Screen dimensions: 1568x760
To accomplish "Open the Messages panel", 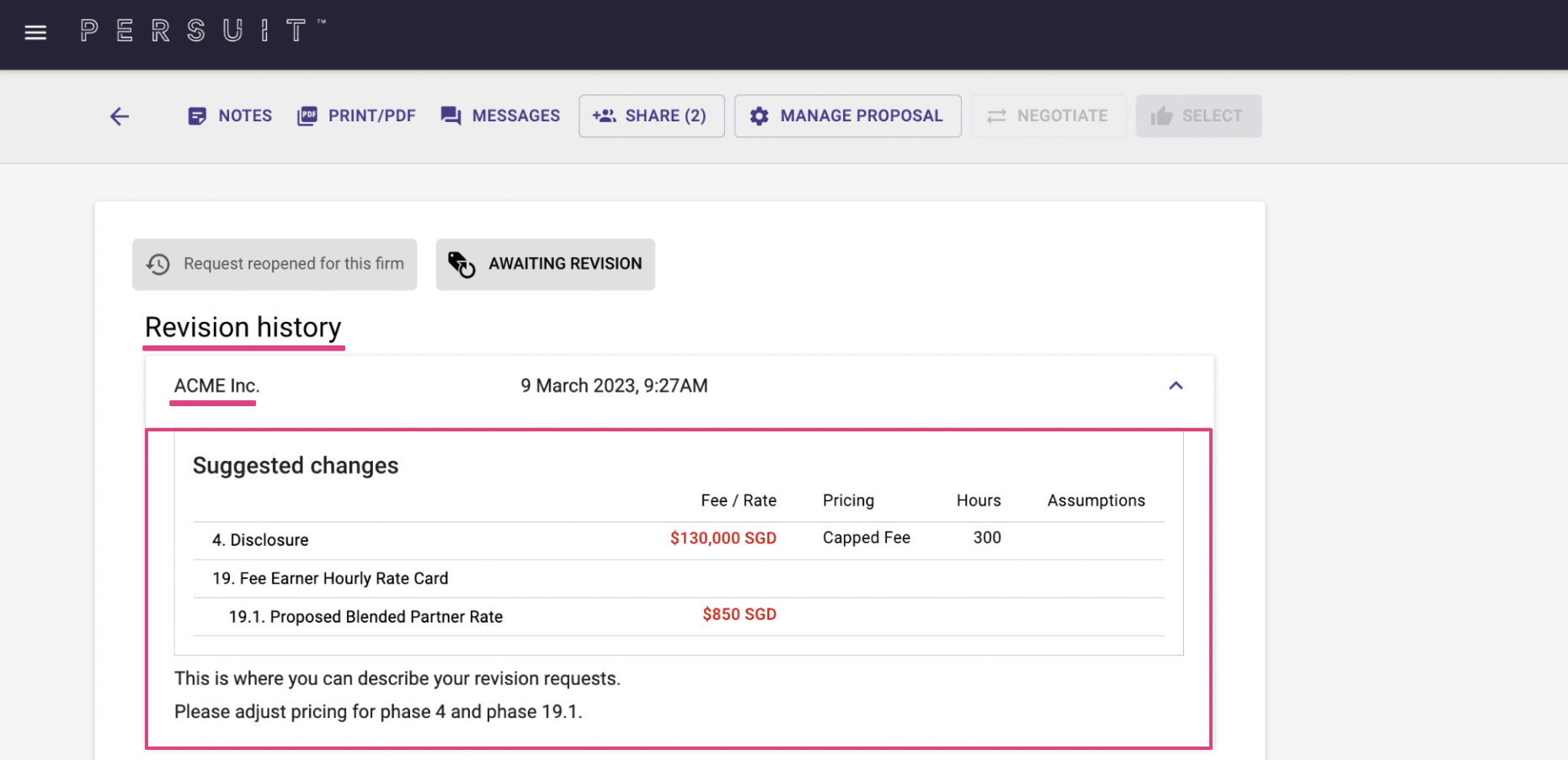I will coord(500,116).
